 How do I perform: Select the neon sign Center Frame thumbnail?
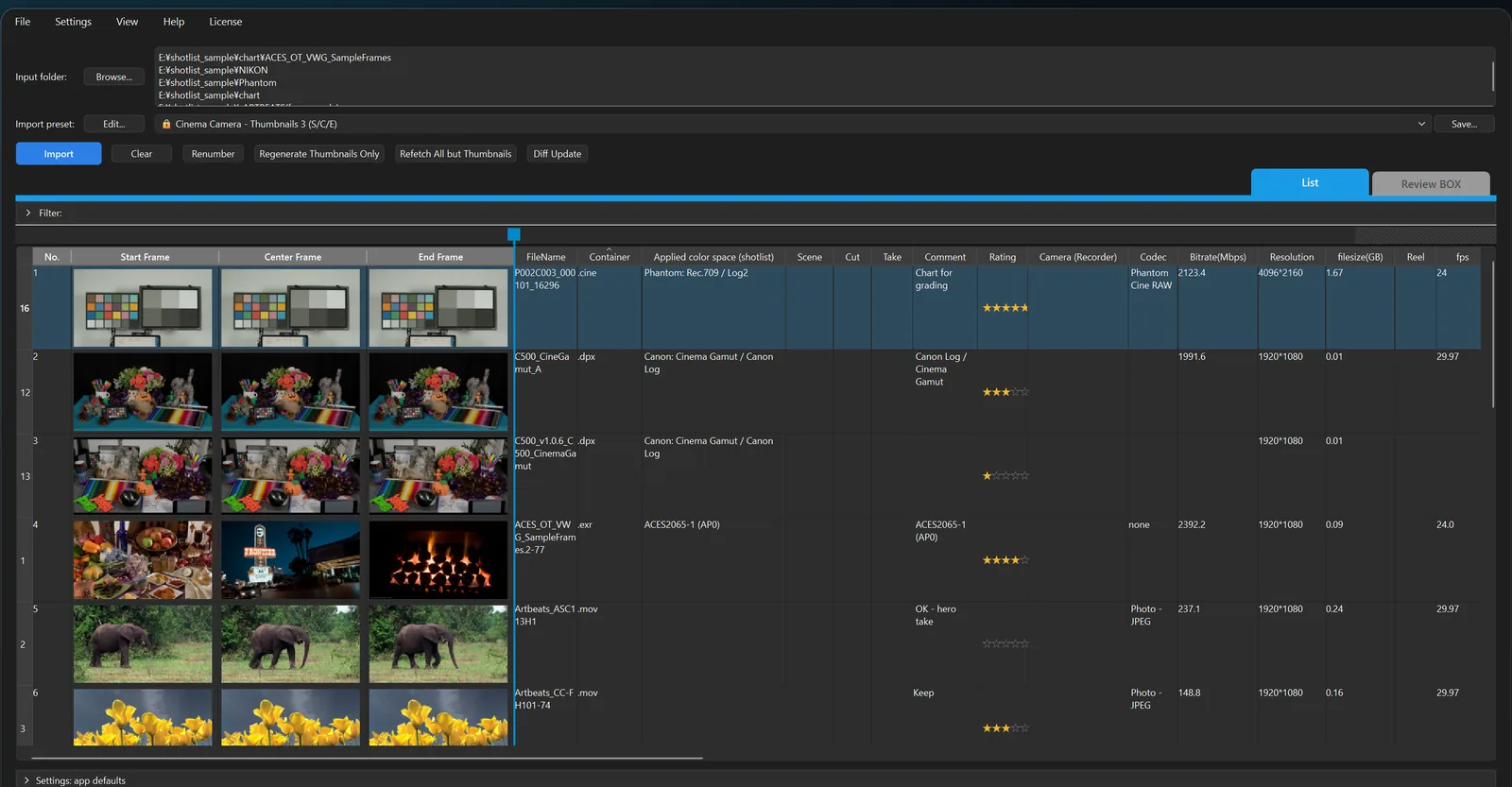[x=290, y=560]
